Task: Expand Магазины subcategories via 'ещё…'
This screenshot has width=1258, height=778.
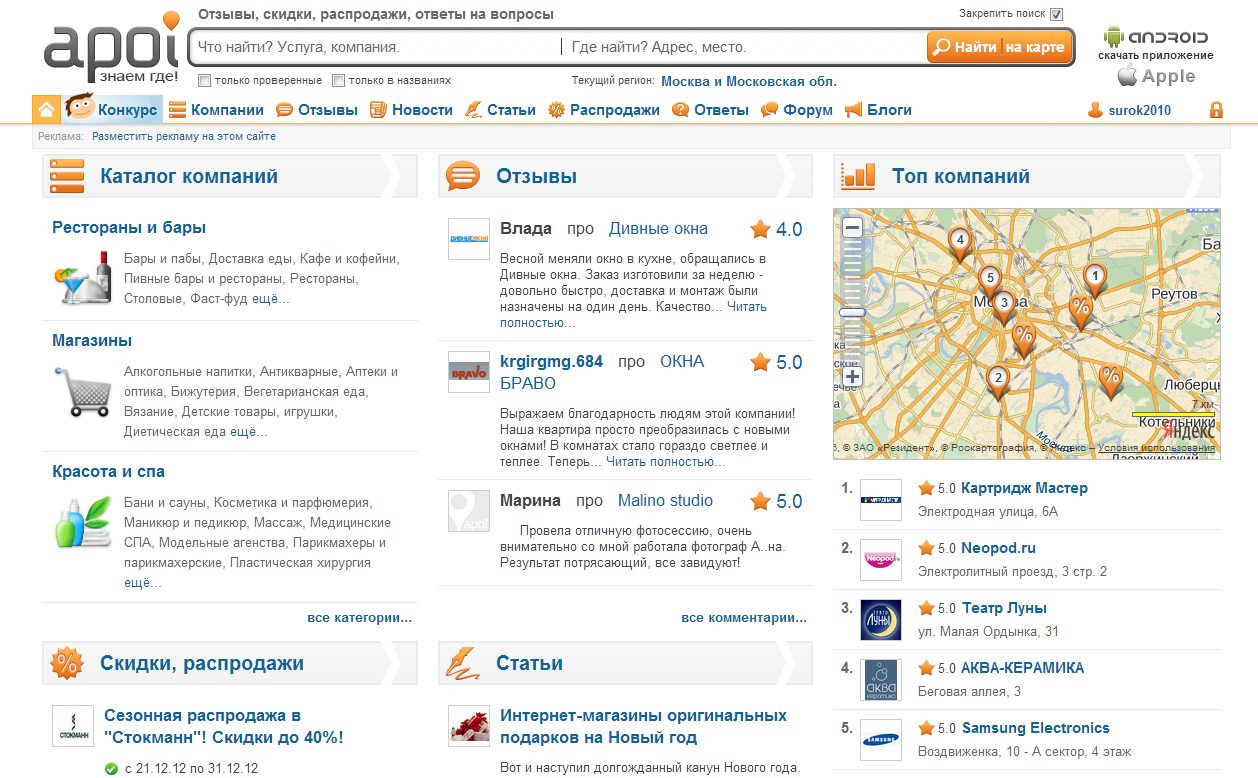Action: click(x=249, y=432)
